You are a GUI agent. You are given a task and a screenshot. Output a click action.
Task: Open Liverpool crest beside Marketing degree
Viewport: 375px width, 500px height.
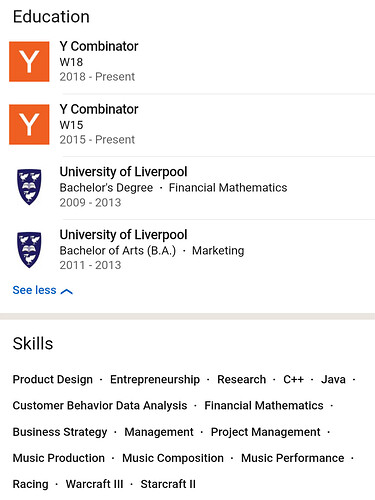[29, 250]
